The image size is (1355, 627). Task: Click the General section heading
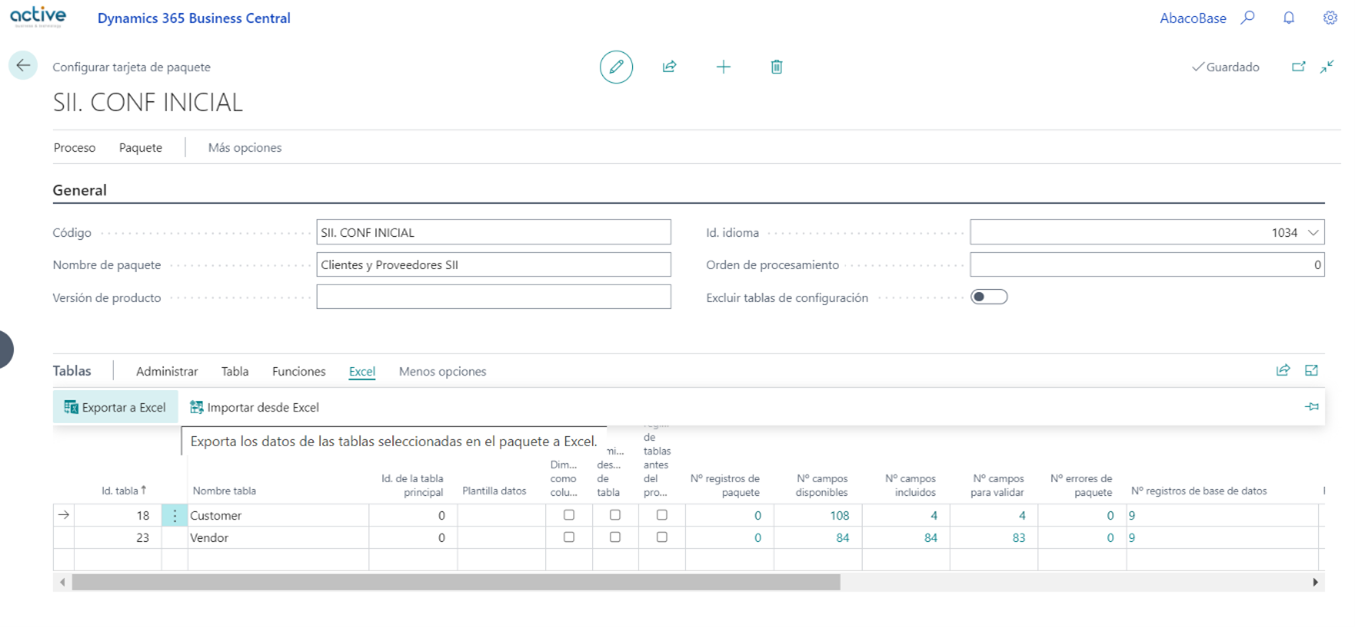[x=80, y=190]
